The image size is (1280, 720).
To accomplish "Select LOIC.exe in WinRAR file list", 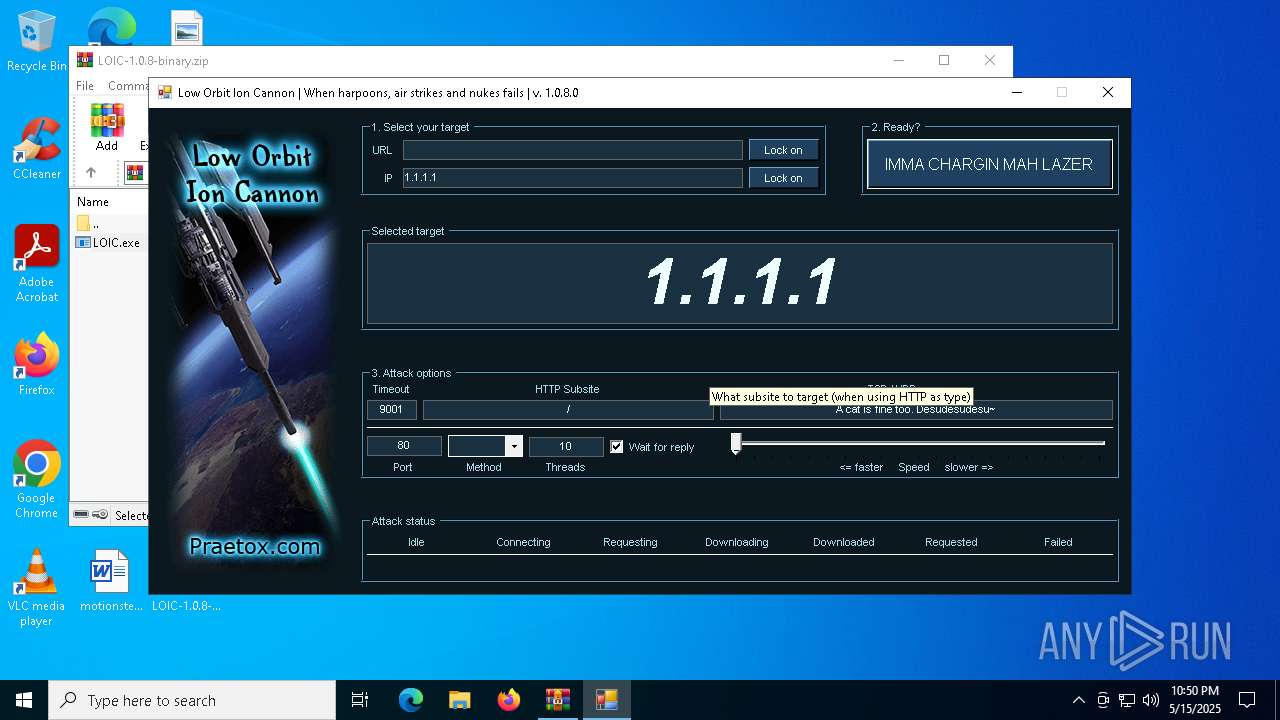I will coord(109,242).
